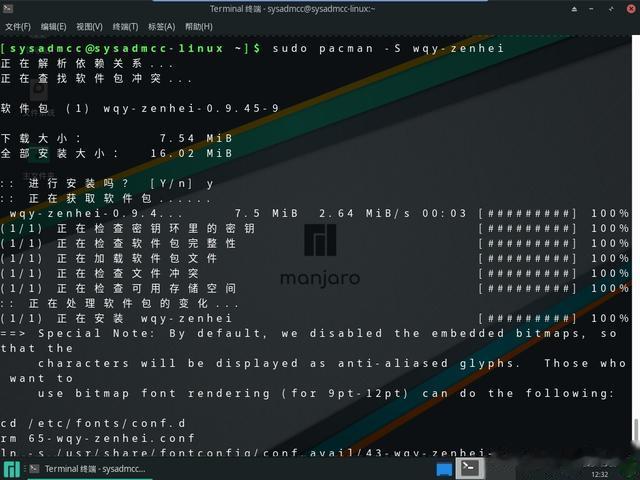Click 100% on '正在检查可用存储空间' row

click(610, 289)
